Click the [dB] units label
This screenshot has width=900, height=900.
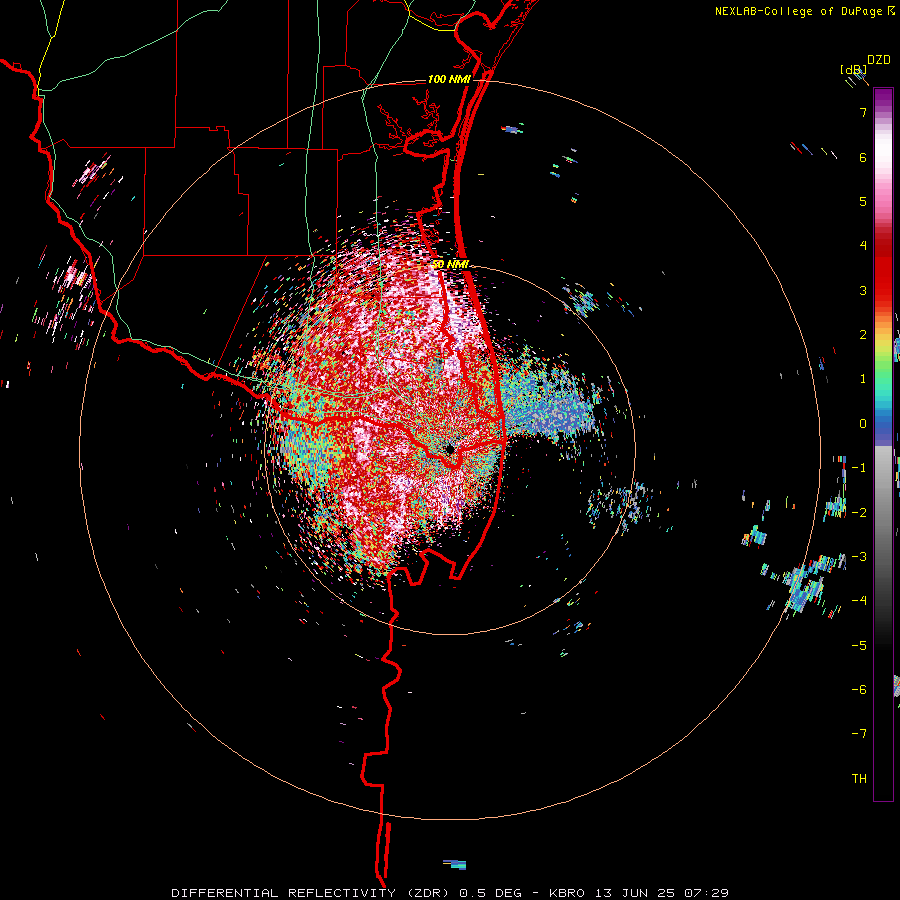click(x=854, y=69)
